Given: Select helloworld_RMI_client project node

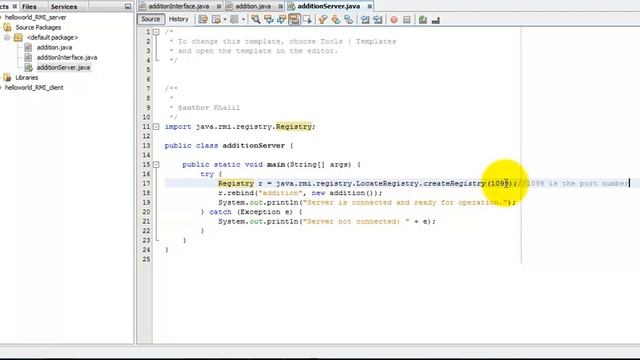Looking at the screenshot, I should click(34, 88).
